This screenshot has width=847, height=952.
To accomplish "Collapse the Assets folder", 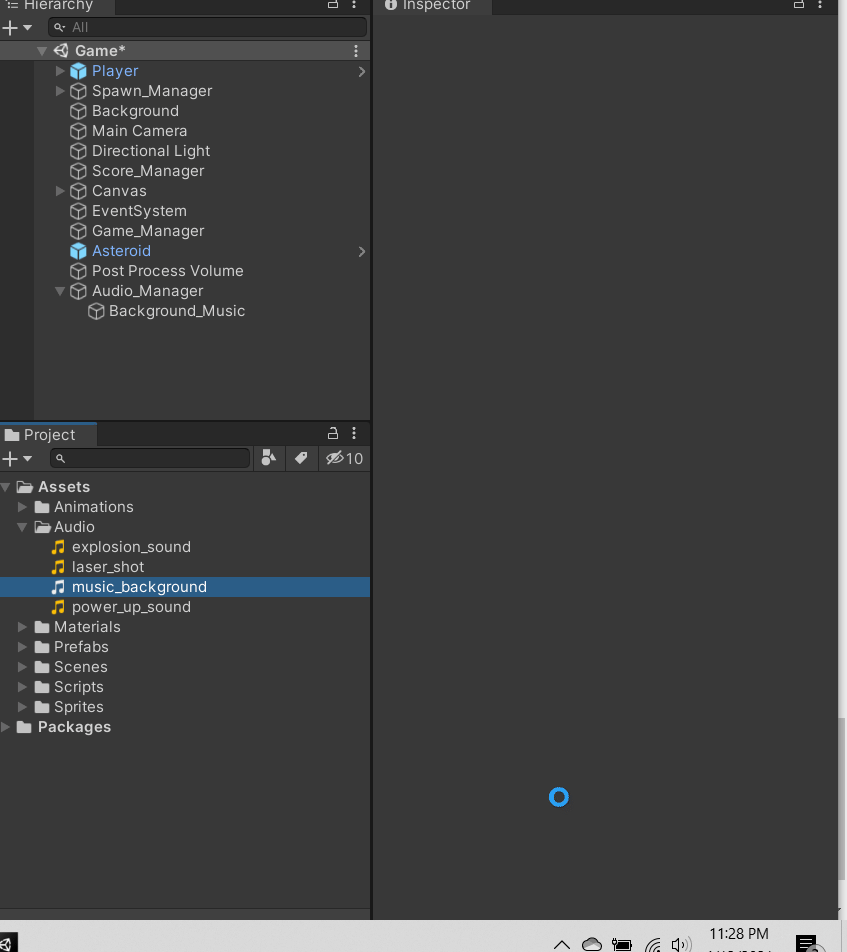I will (x=5, y=487).
